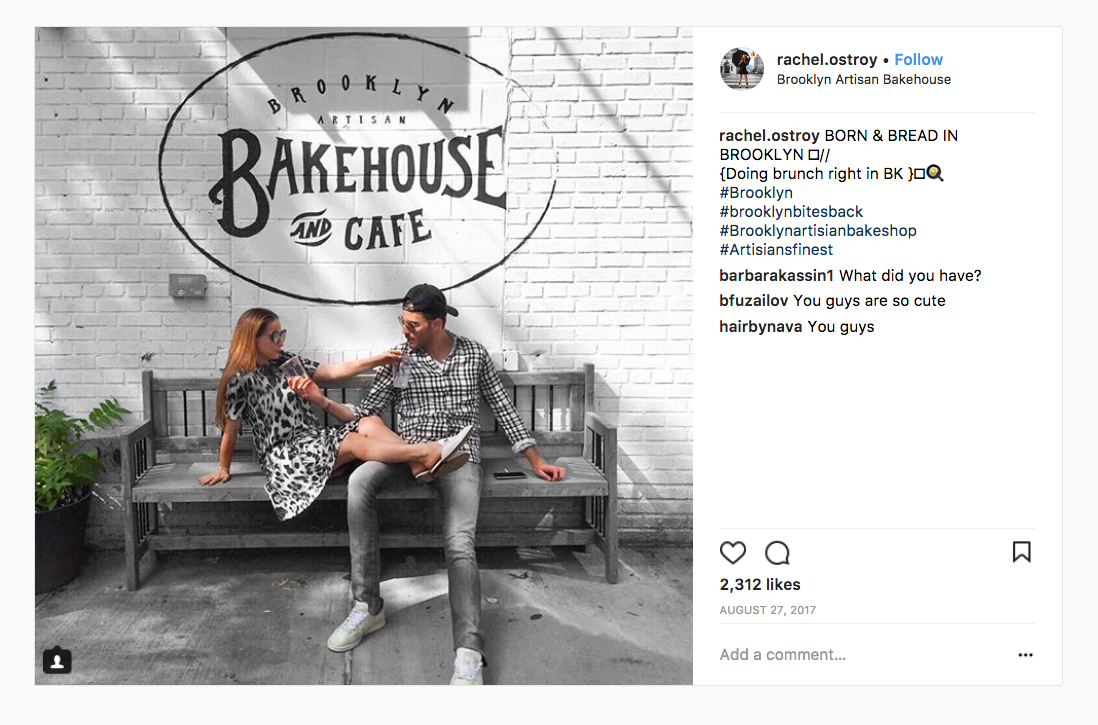Show tagged people icon on photo
Screen dimensions: 1098x725
pos(57,660)
